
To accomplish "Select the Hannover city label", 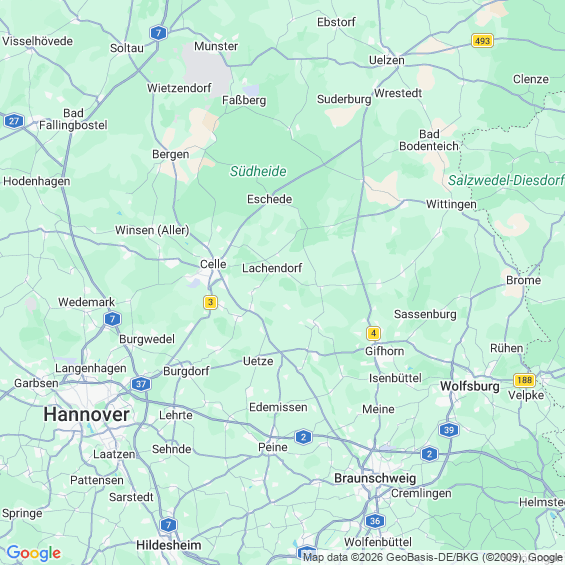I will pyautogui.click(x=86, y=414).
